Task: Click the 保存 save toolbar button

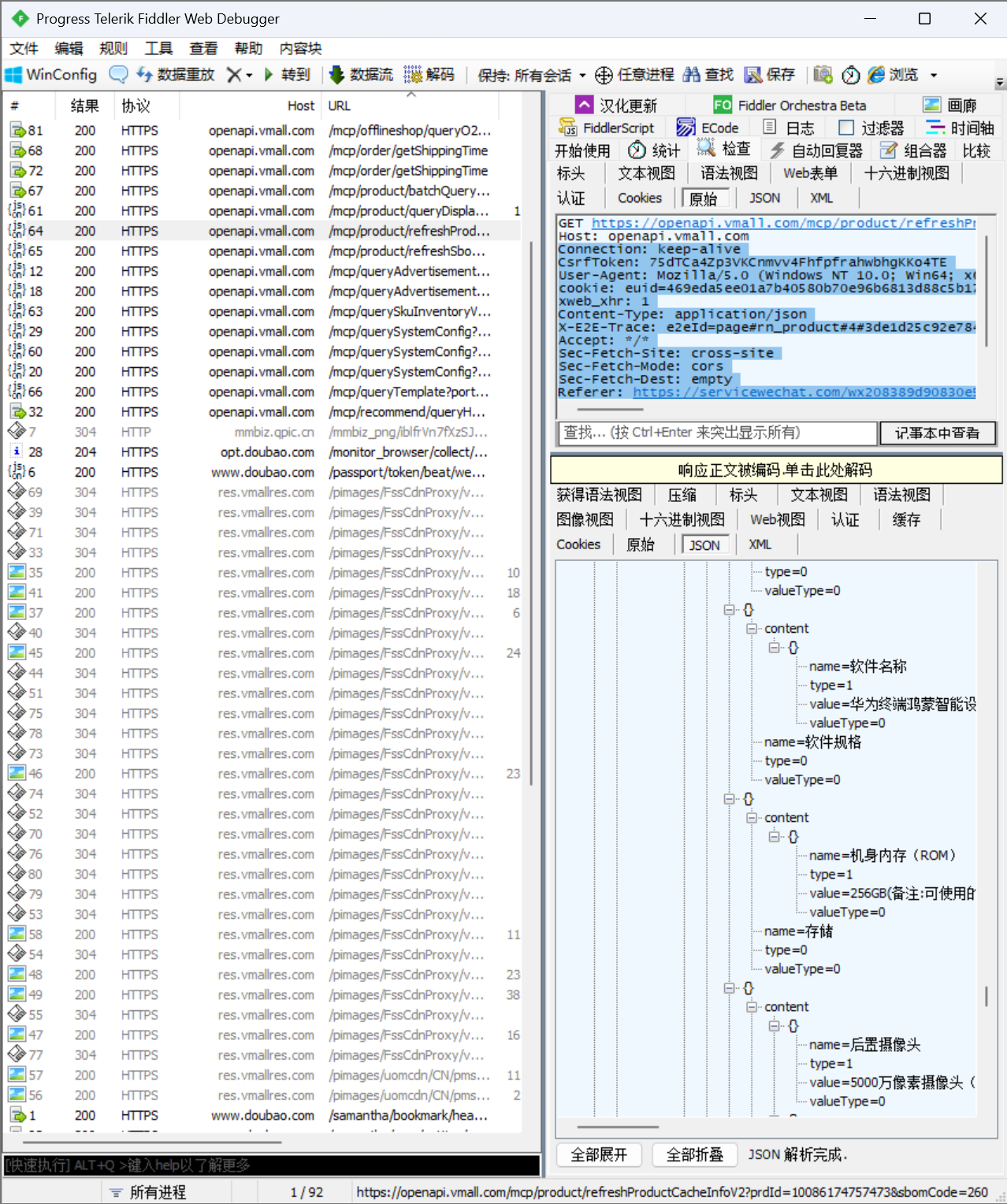Action: pyautogui.click(x=770, y=75)
